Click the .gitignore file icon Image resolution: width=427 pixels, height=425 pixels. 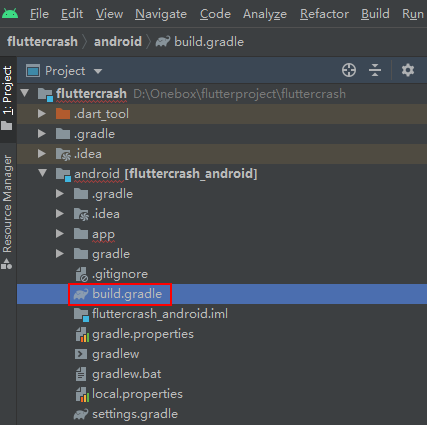point(82,274)
